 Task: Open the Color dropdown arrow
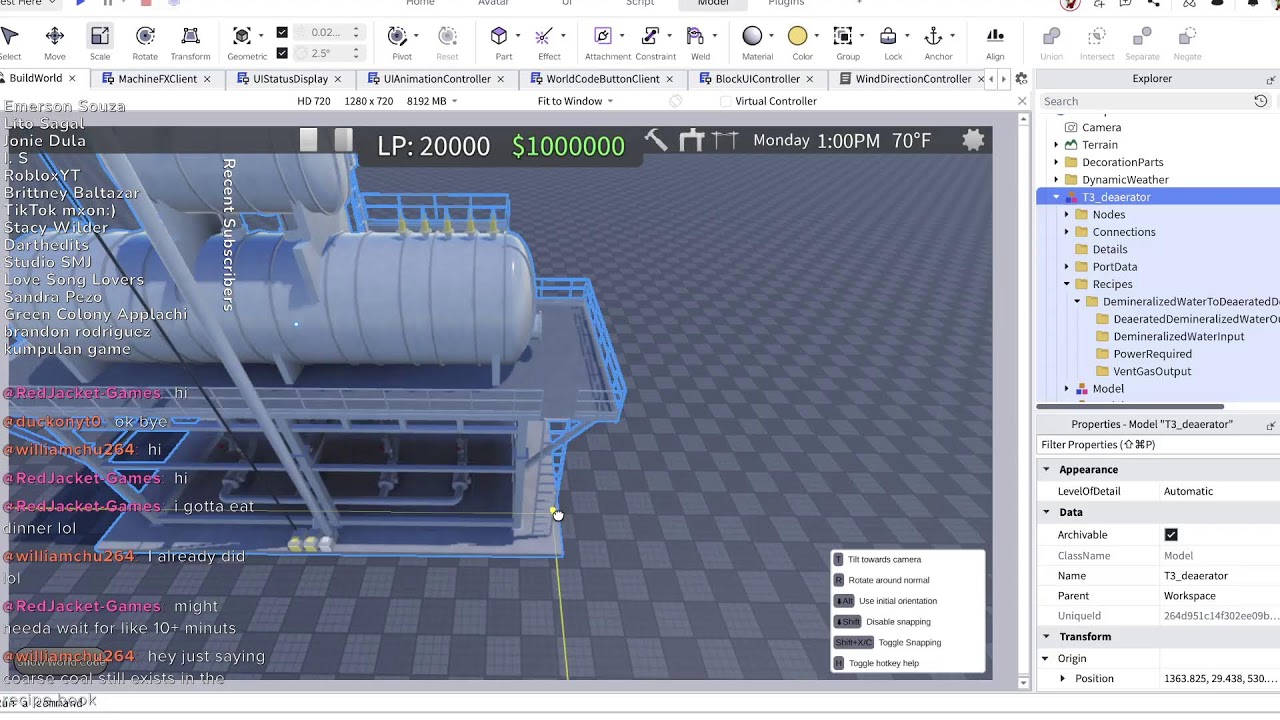pos(816,37)
